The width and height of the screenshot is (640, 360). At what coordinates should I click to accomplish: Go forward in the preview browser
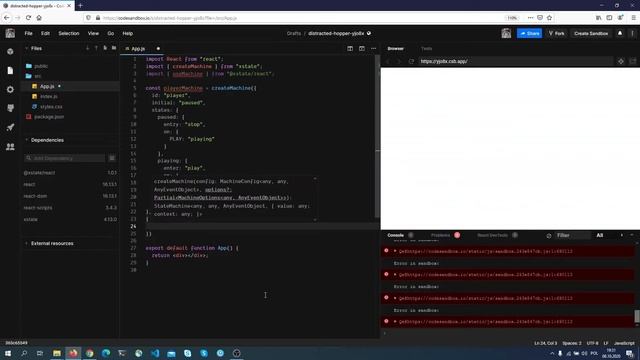pos(399,61)
